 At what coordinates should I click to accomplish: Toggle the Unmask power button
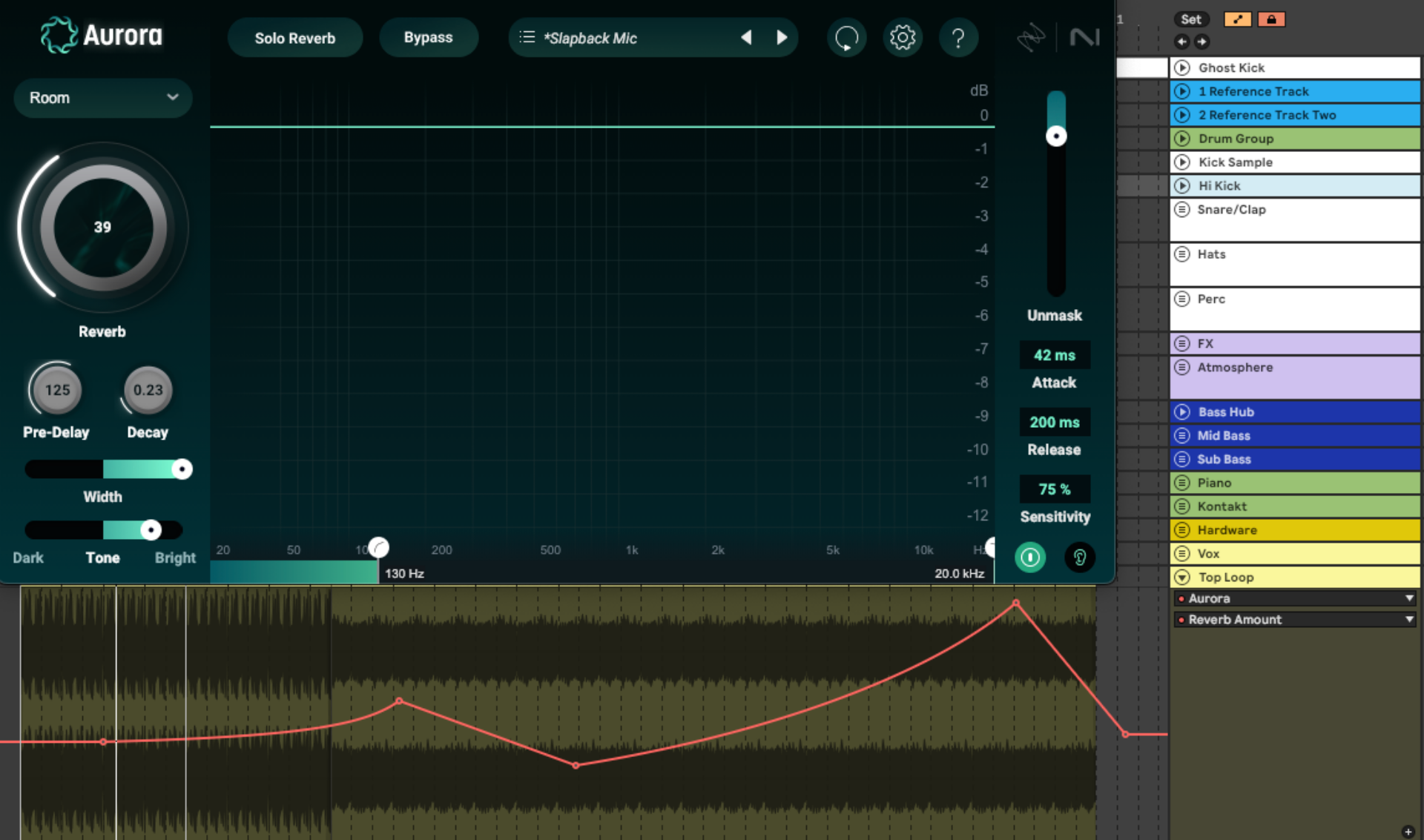click(x=1030, y=557)
